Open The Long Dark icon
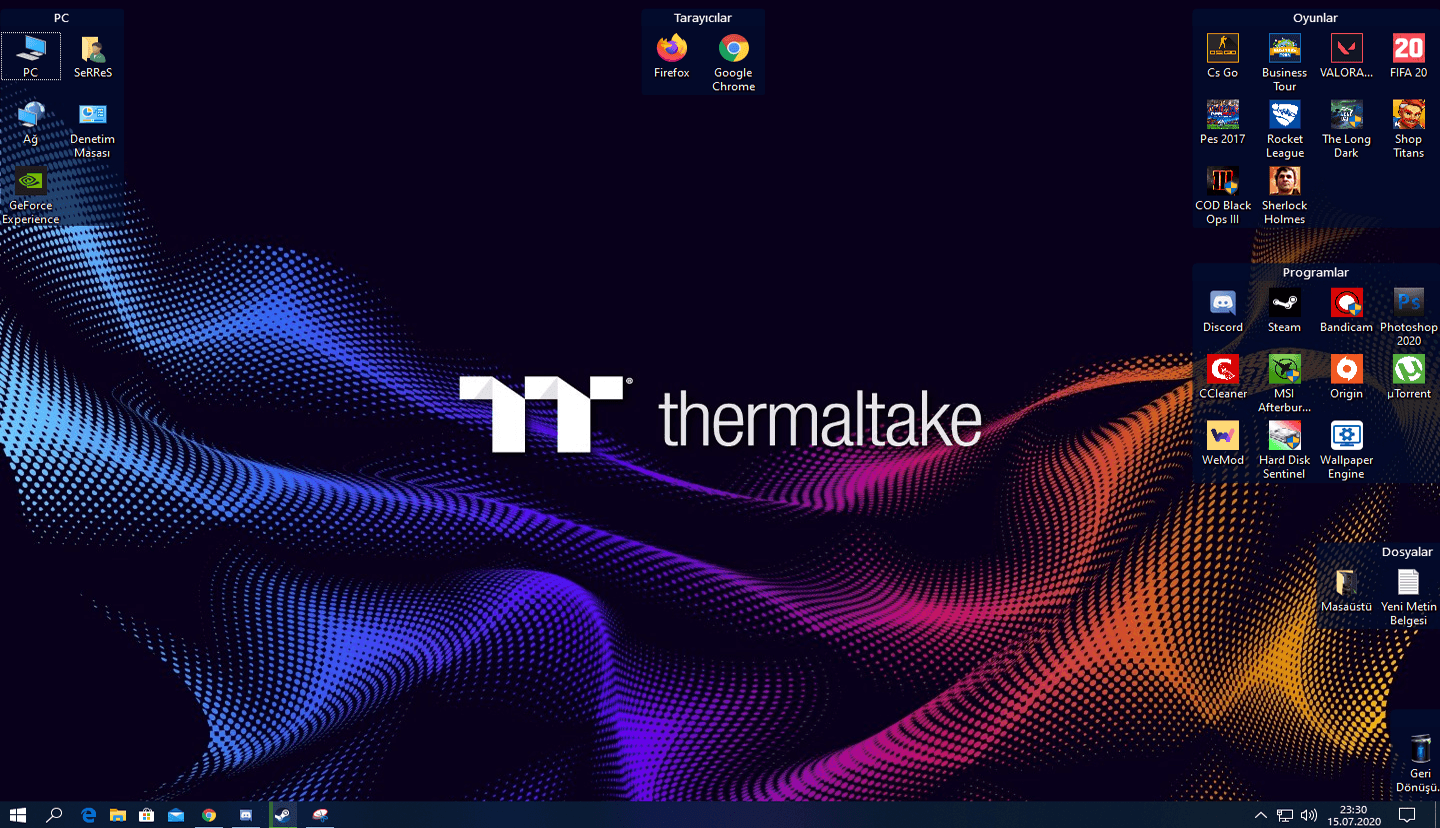Viewport: 1440px width, 828px height. tap(1347, 130)
